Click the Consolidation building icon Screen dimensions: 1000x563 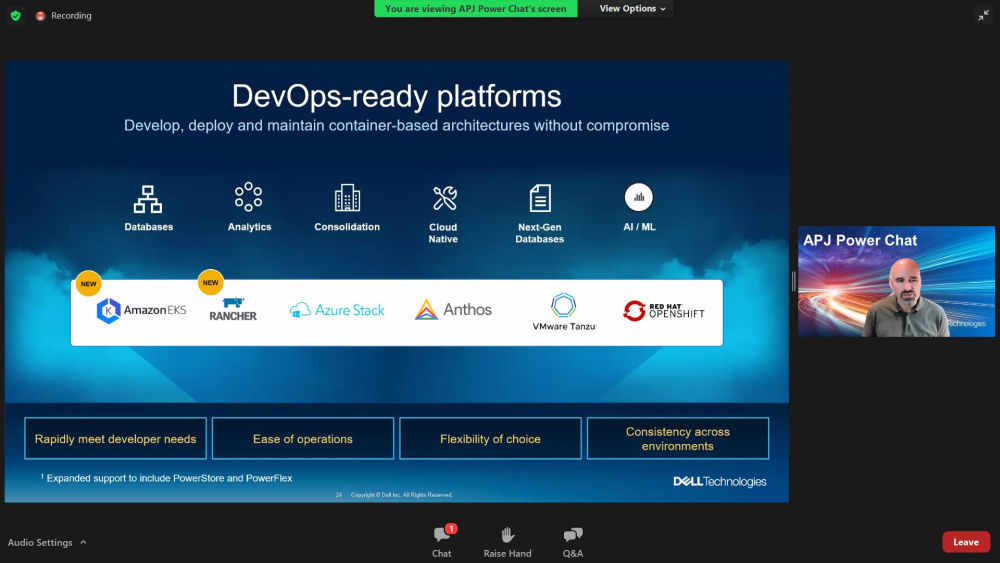click(347, 198)
